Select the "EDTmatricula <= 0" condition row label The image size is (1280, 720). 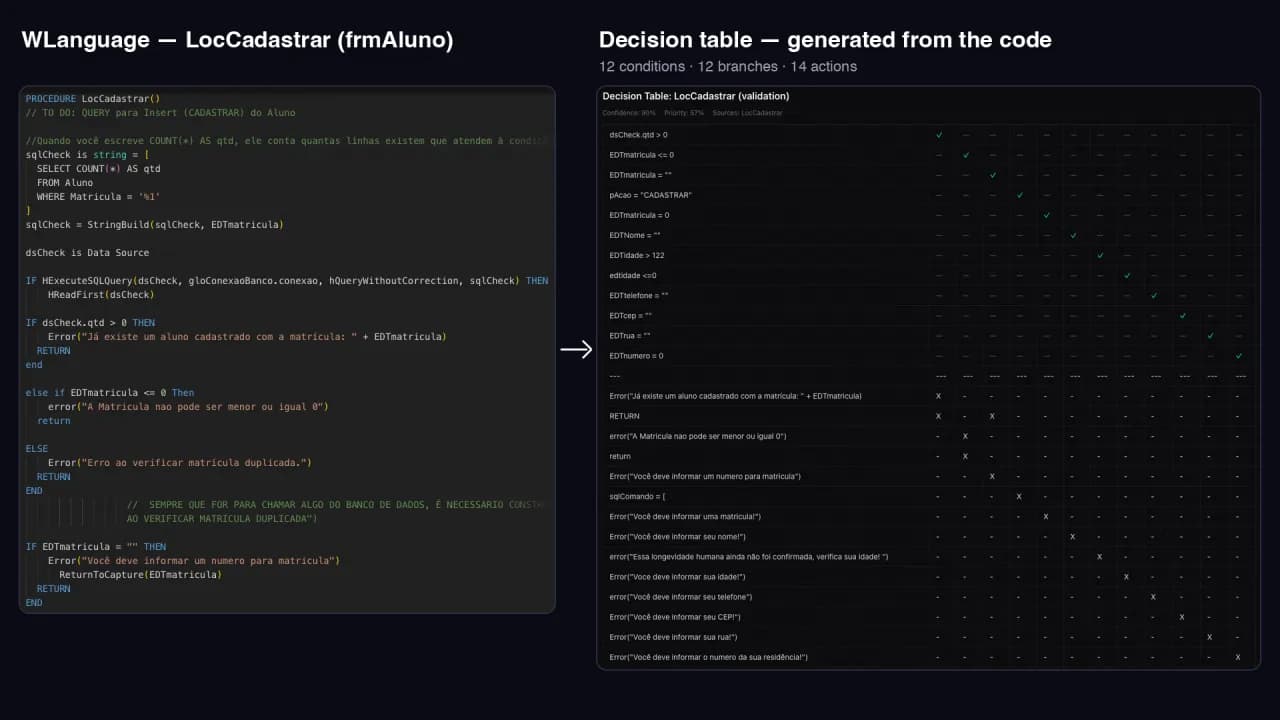point(641,155)
